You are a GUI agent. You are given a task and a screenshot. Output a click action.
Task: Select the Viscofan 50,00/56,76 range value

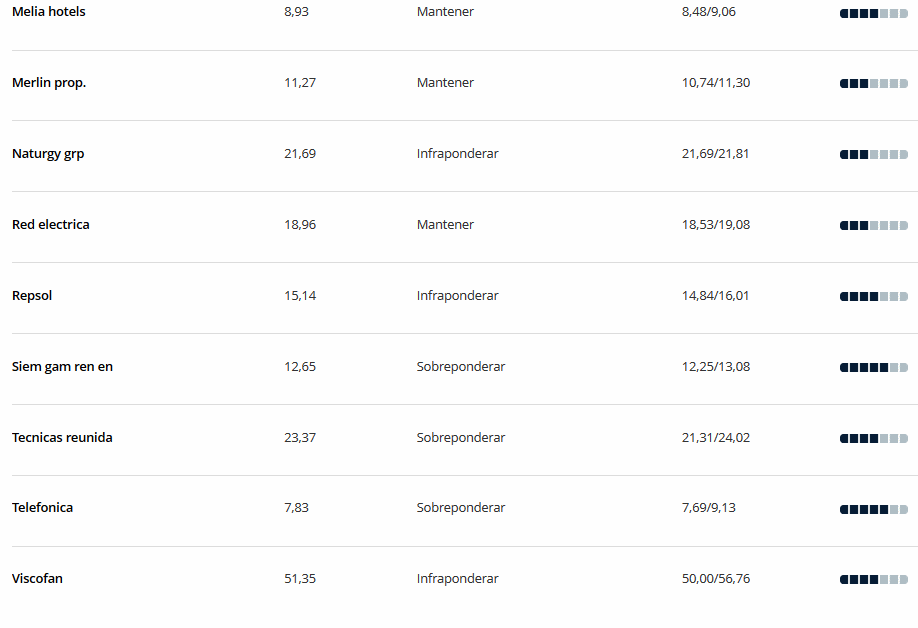pyautogui.click(x=715, y=579)
